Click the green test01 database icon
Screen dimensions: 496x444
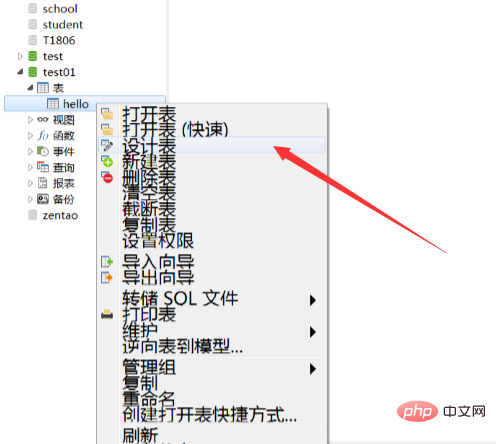tap(32, 72)
